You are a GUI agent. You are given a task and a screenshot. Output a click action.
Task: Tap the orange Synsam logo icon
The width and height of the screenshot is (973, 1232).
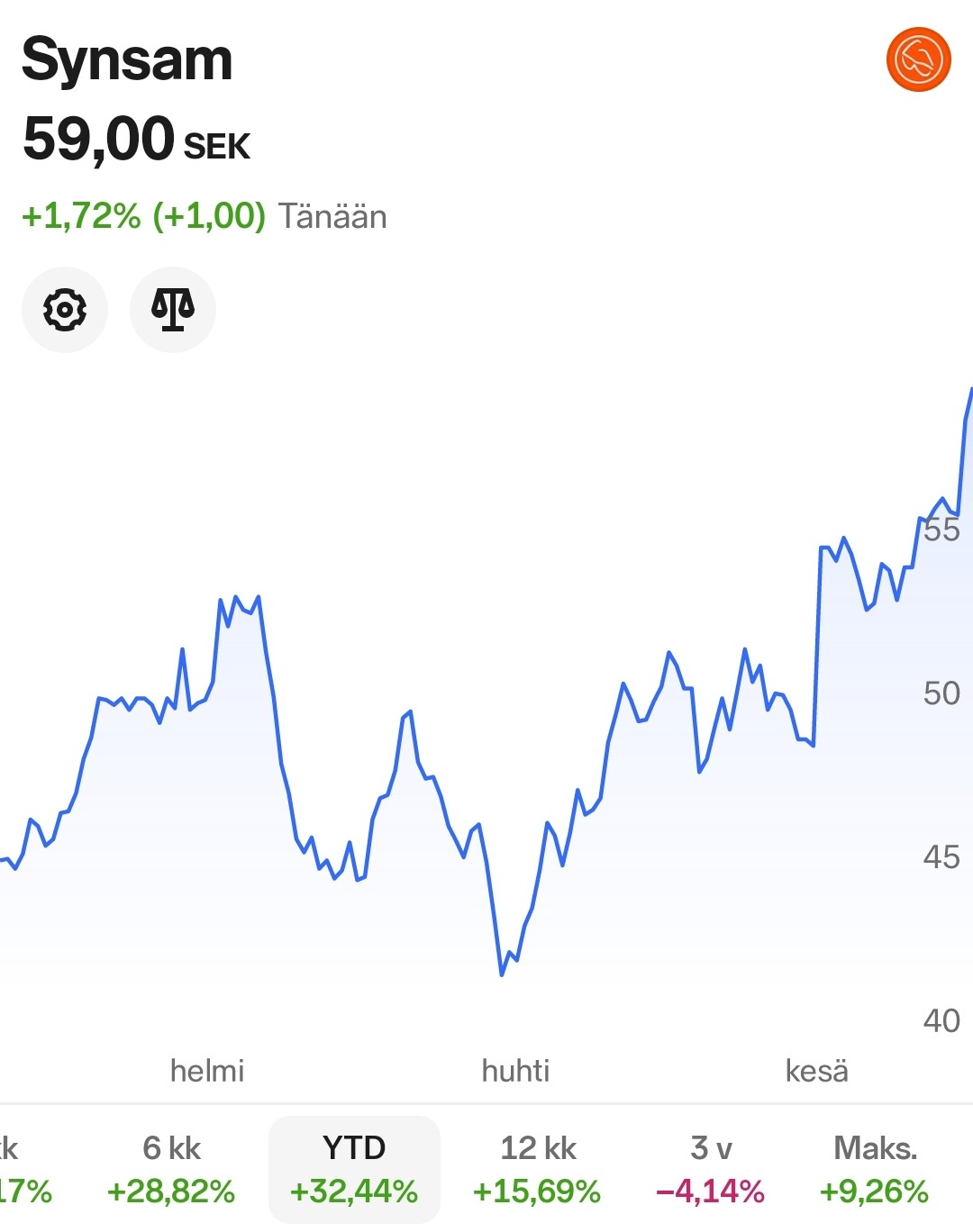[918, 59]
